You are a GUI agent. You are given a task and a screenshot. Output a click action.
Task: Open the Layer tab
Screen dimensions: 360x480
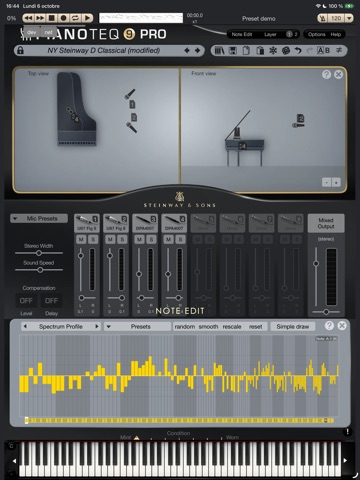pyautogui.click(x=270, y=34)
